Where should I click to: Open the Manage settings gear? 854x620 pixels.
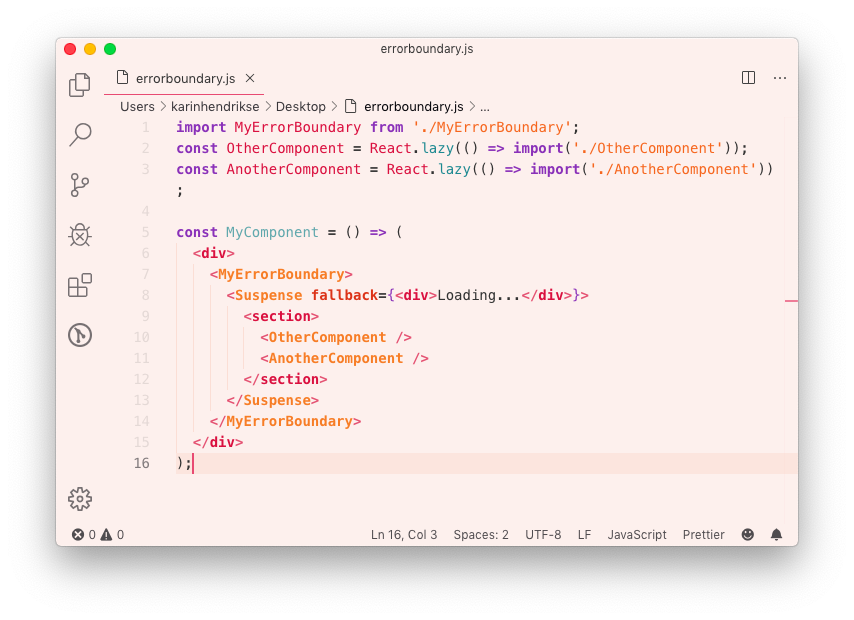click(x=80, y=499)
